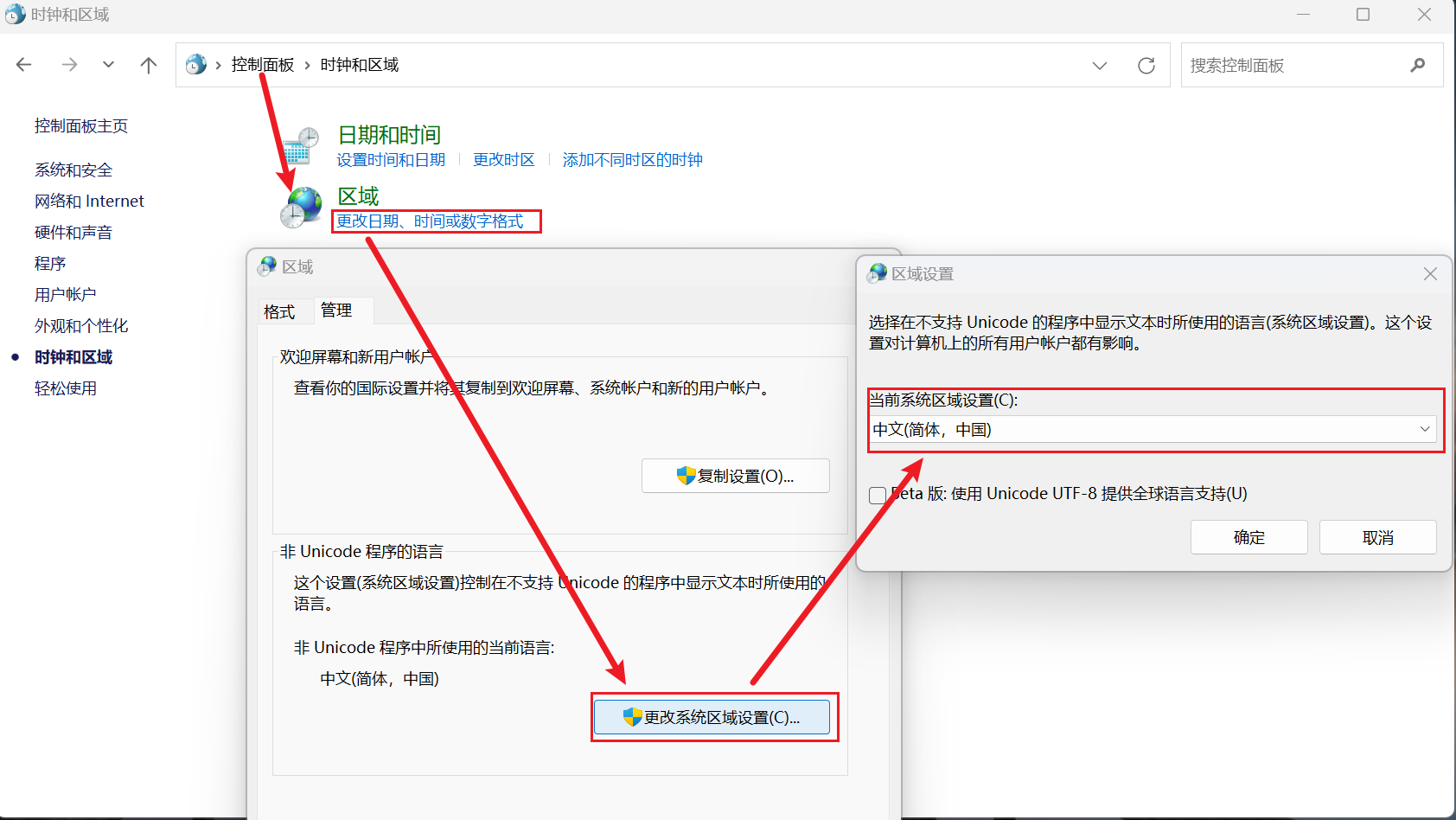Select the 管理 tab
The width and height of the screenshot is (1456, 820).
(336, 311)
